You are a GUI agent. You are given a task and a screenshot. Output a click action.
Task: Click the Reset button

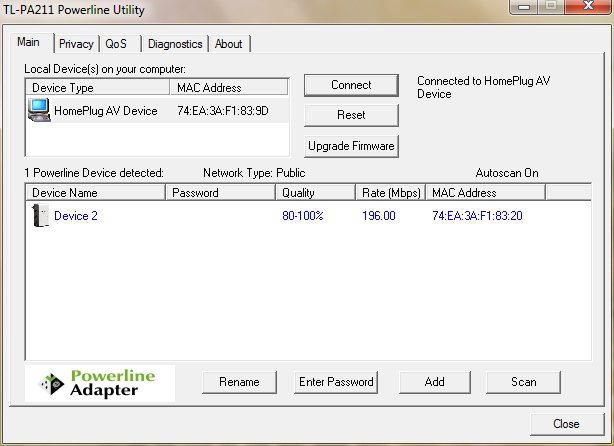(351, 115)
